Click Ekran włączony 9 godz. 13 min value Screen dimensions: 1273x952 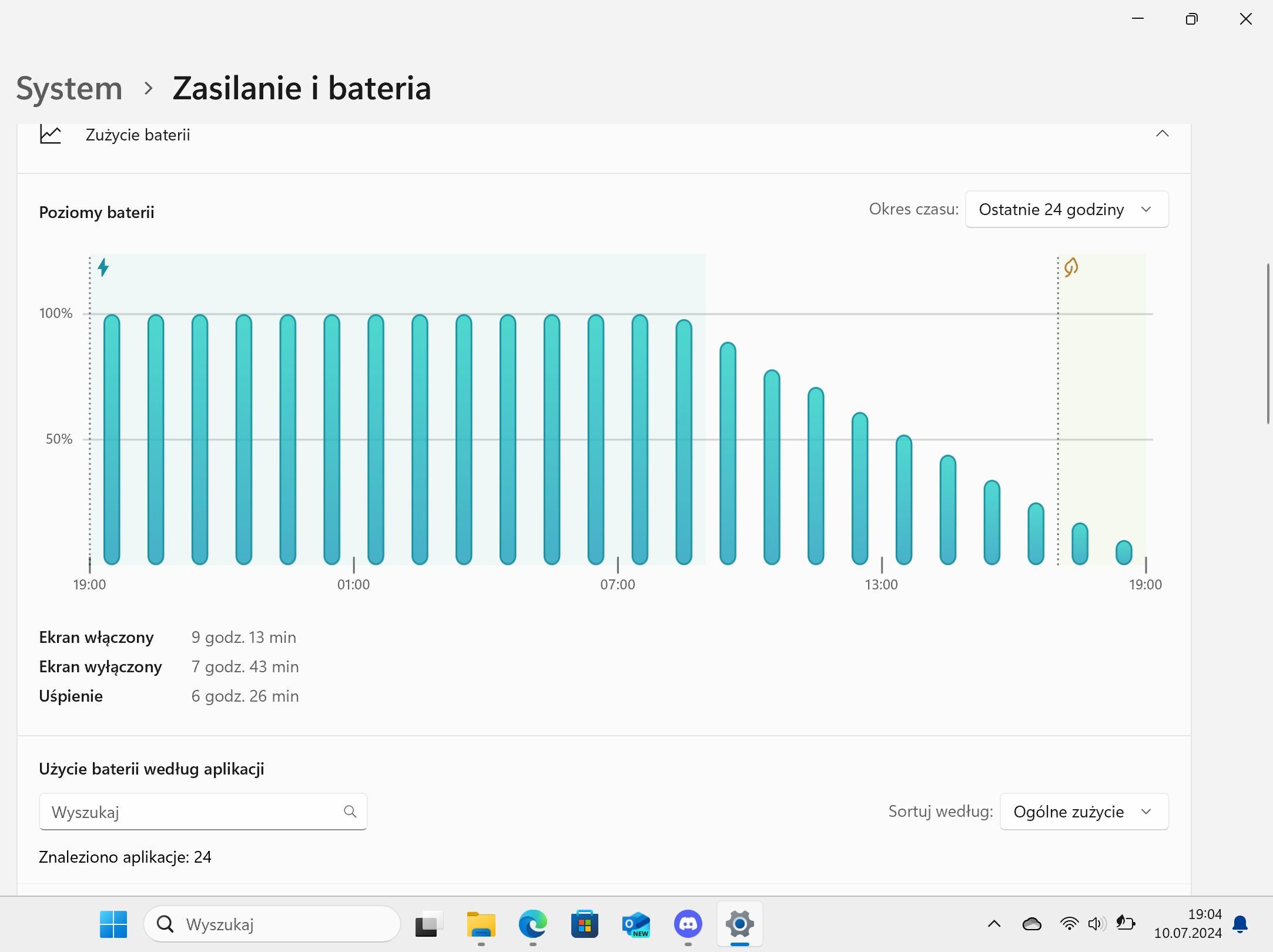243,637
